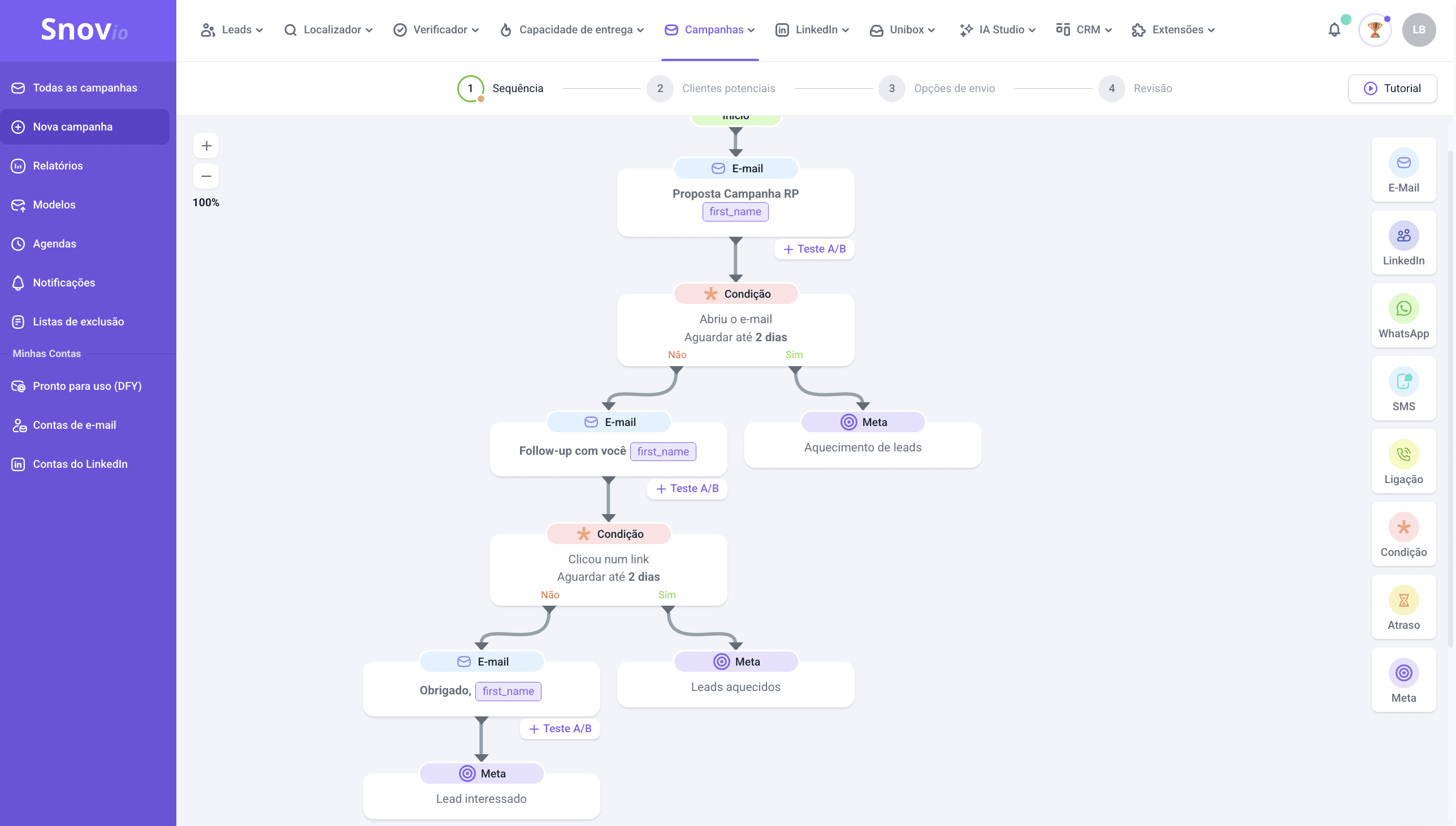Add Teste A/B to Proposta Campanha RP email
Screen dimensions: 1456x826
[814, 249]
